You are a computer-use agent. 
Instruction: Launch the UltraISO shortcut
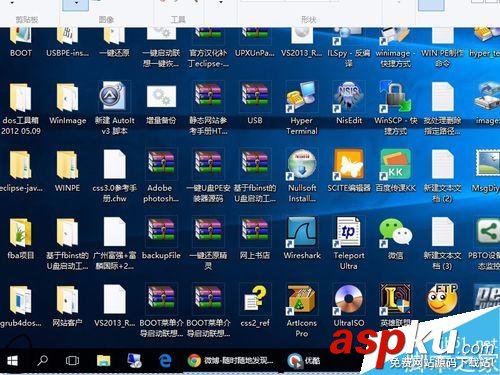(349, 299)
